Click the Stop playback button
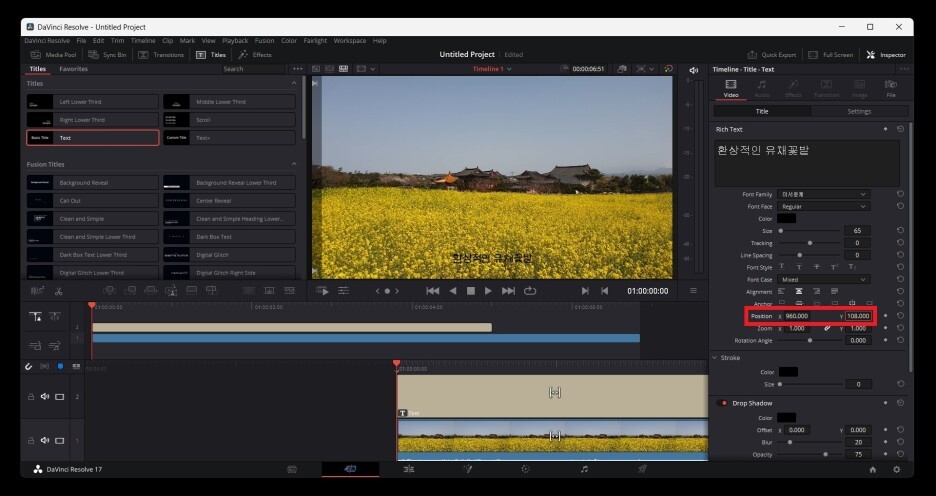The height and width of the screenshot is (496, 936). pyautogui.click(x=470, y=291)
